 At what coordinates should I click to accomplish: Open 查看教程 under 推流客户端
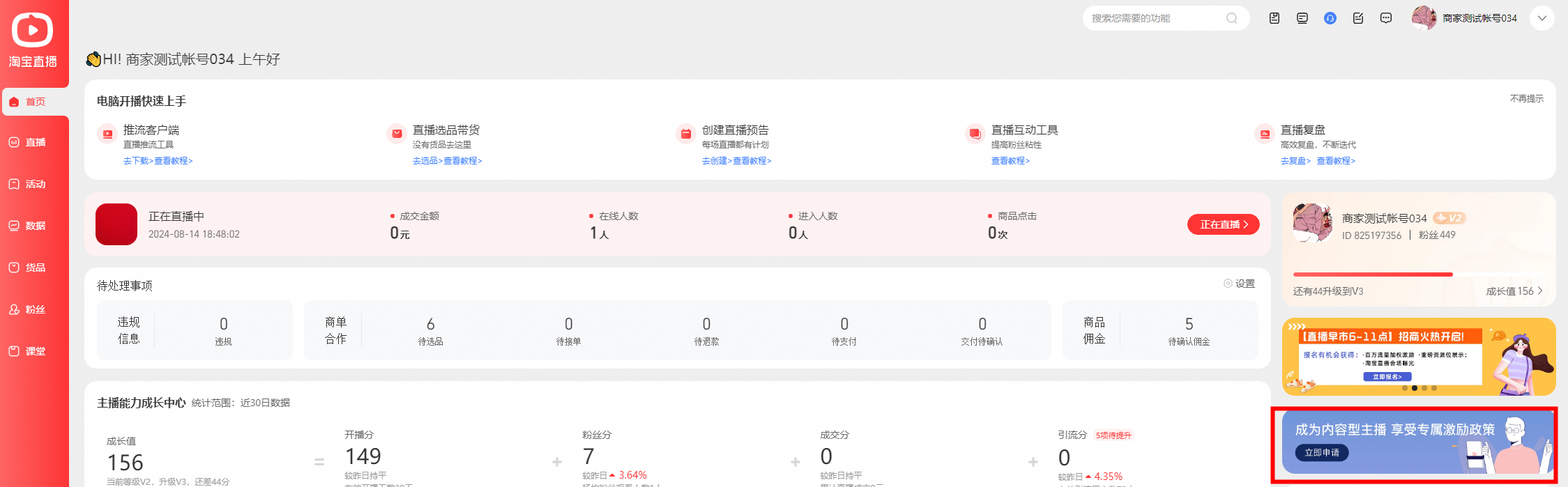click(174, 161)
